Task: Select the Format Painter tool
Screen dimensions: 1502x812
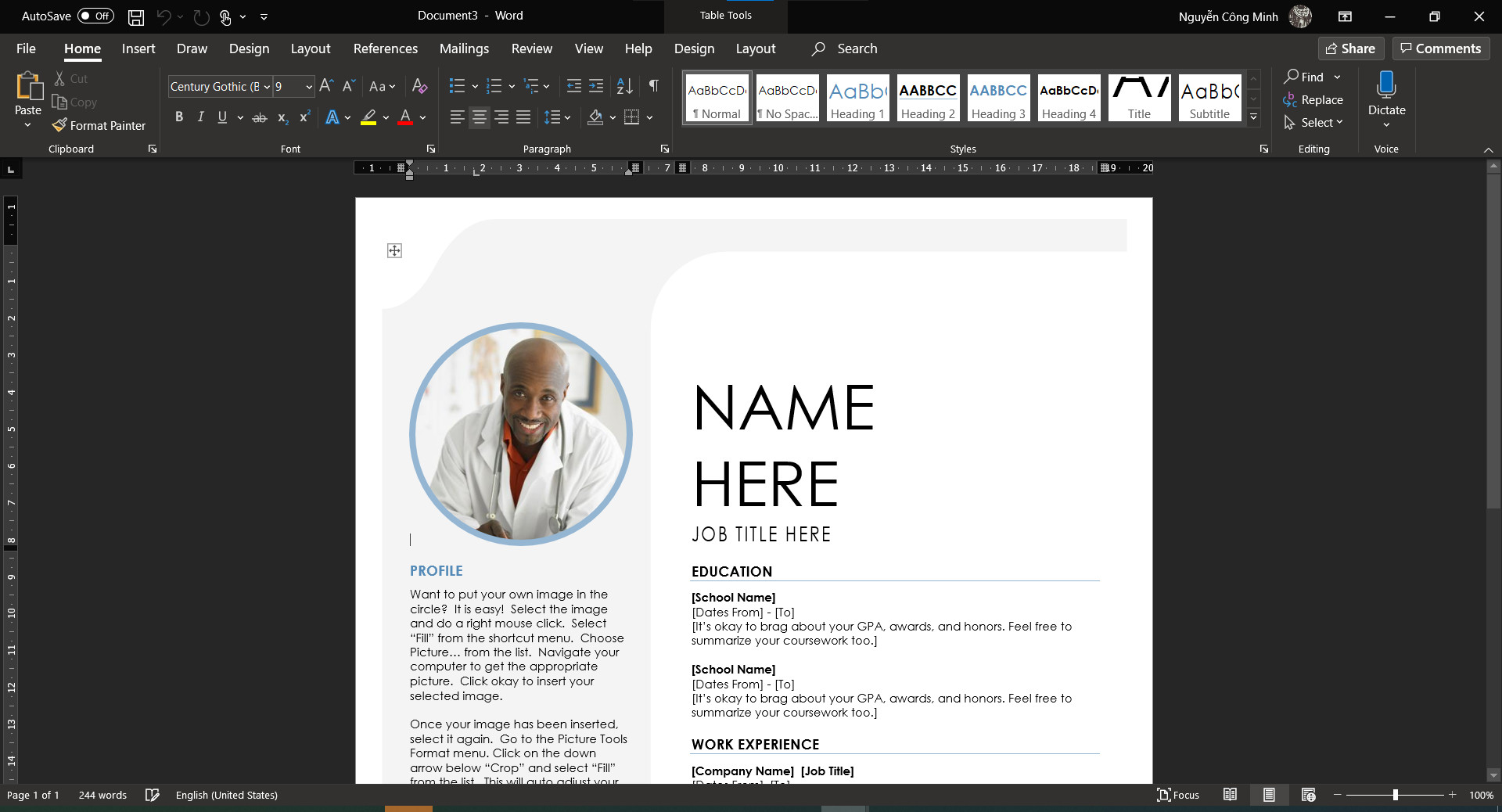Action: (x=99, y=125)
